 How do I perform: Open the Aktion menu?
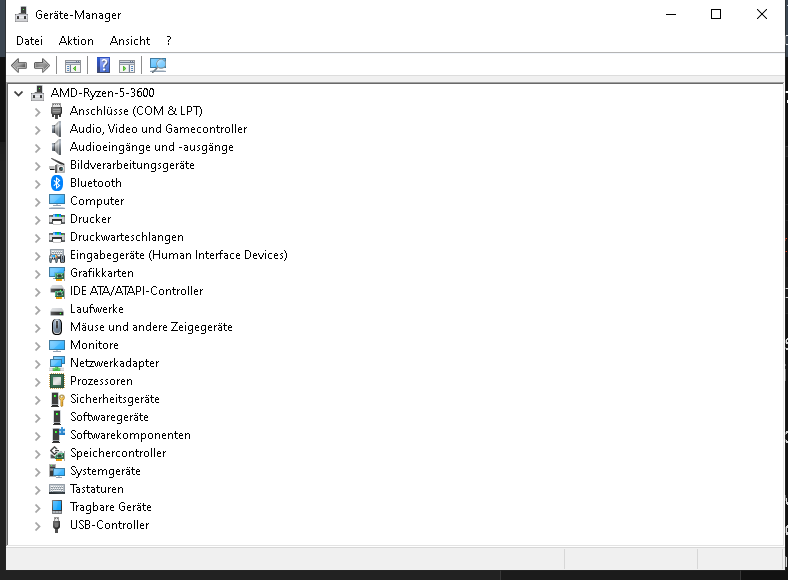(x=76, y=41)
